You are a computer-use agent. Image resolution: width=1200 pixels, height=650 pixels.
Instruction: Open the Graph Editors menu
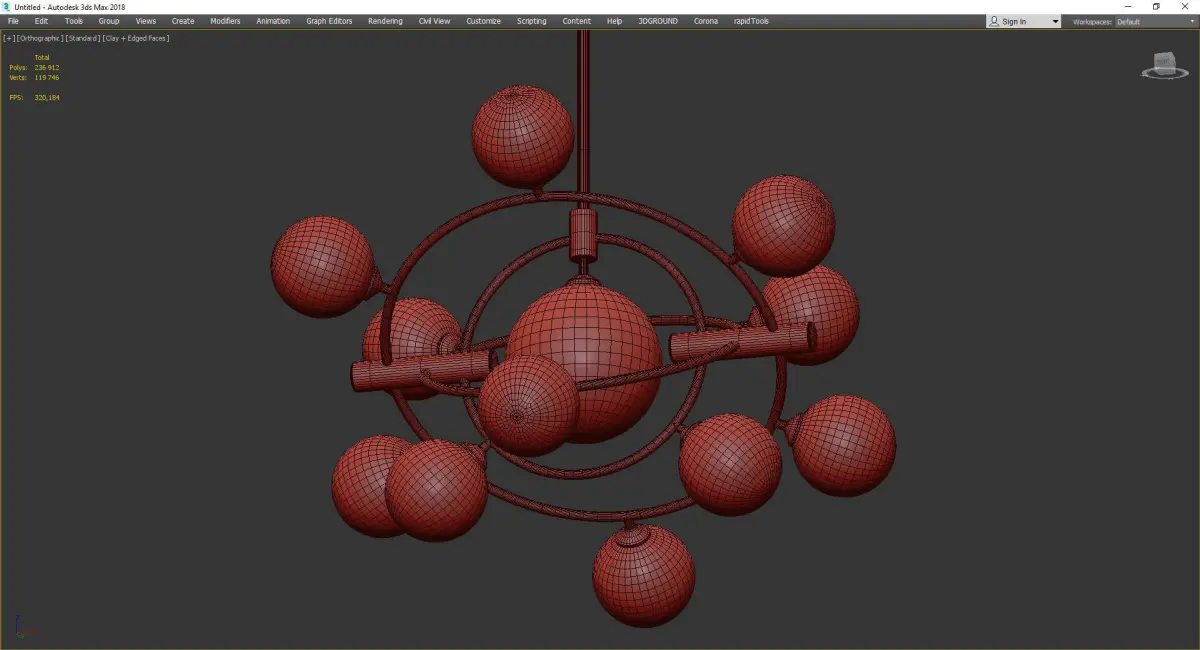(329, 21)
